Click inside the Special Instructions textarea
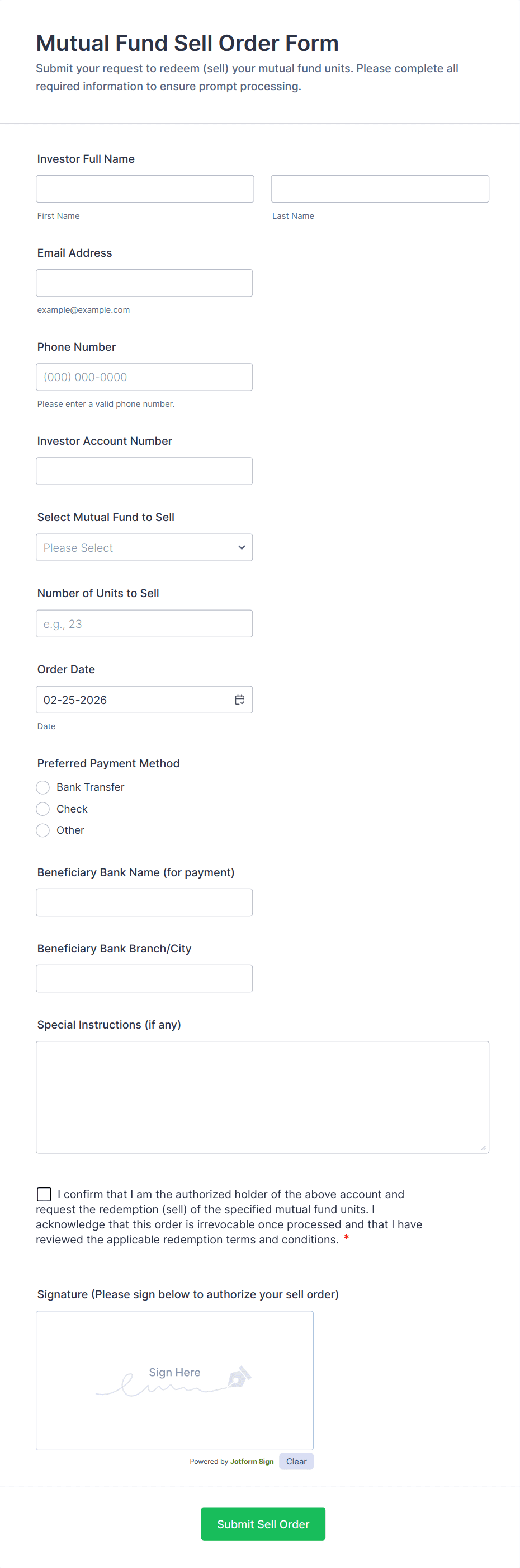 (x=262, y=1097)
